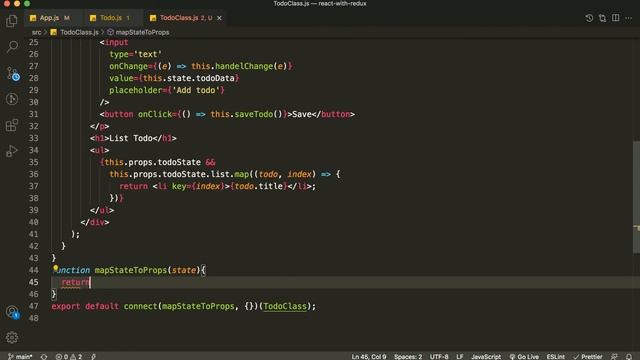Change end of line sequence LF
Image resolution: width=640 pixels, height=360 pixels.
coord(460,357)
